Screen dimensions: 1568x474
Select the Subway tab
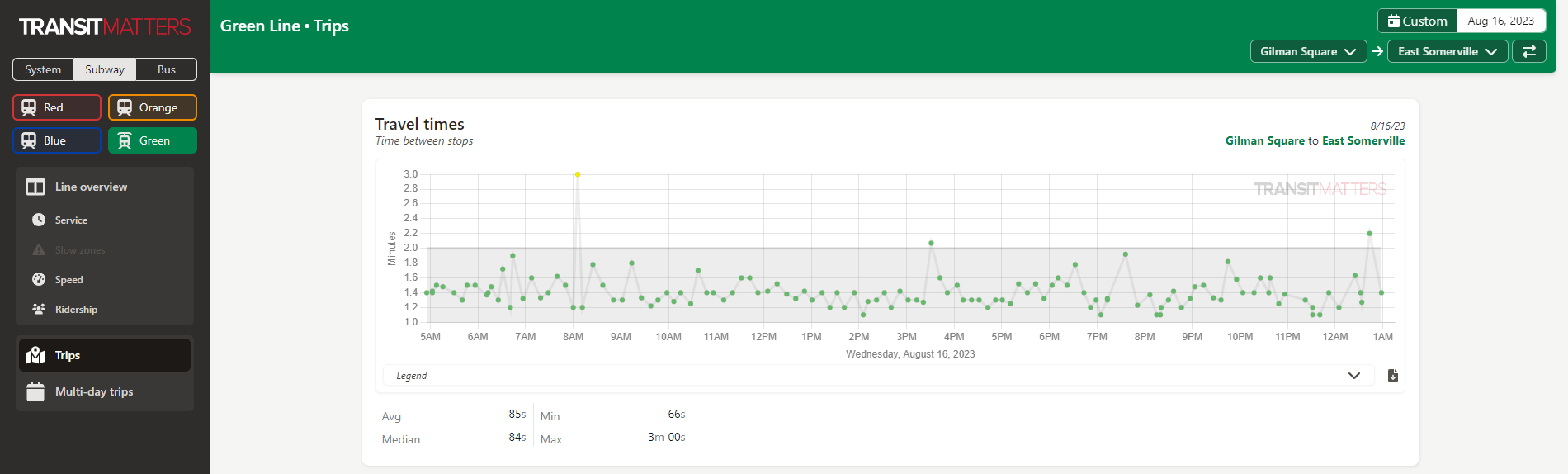105,69
